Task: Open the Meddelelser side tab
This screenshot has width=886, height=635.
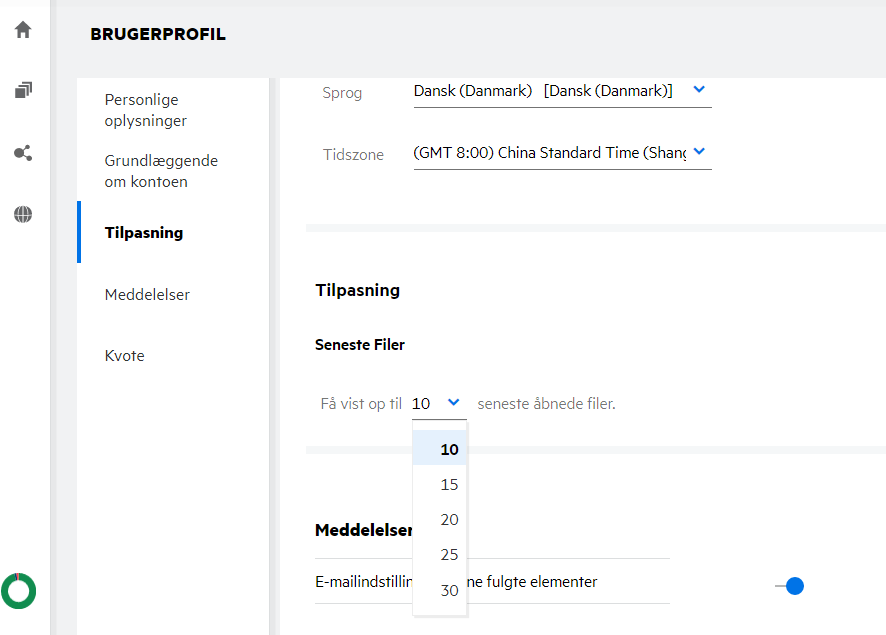Action: (x=147, y=294)
